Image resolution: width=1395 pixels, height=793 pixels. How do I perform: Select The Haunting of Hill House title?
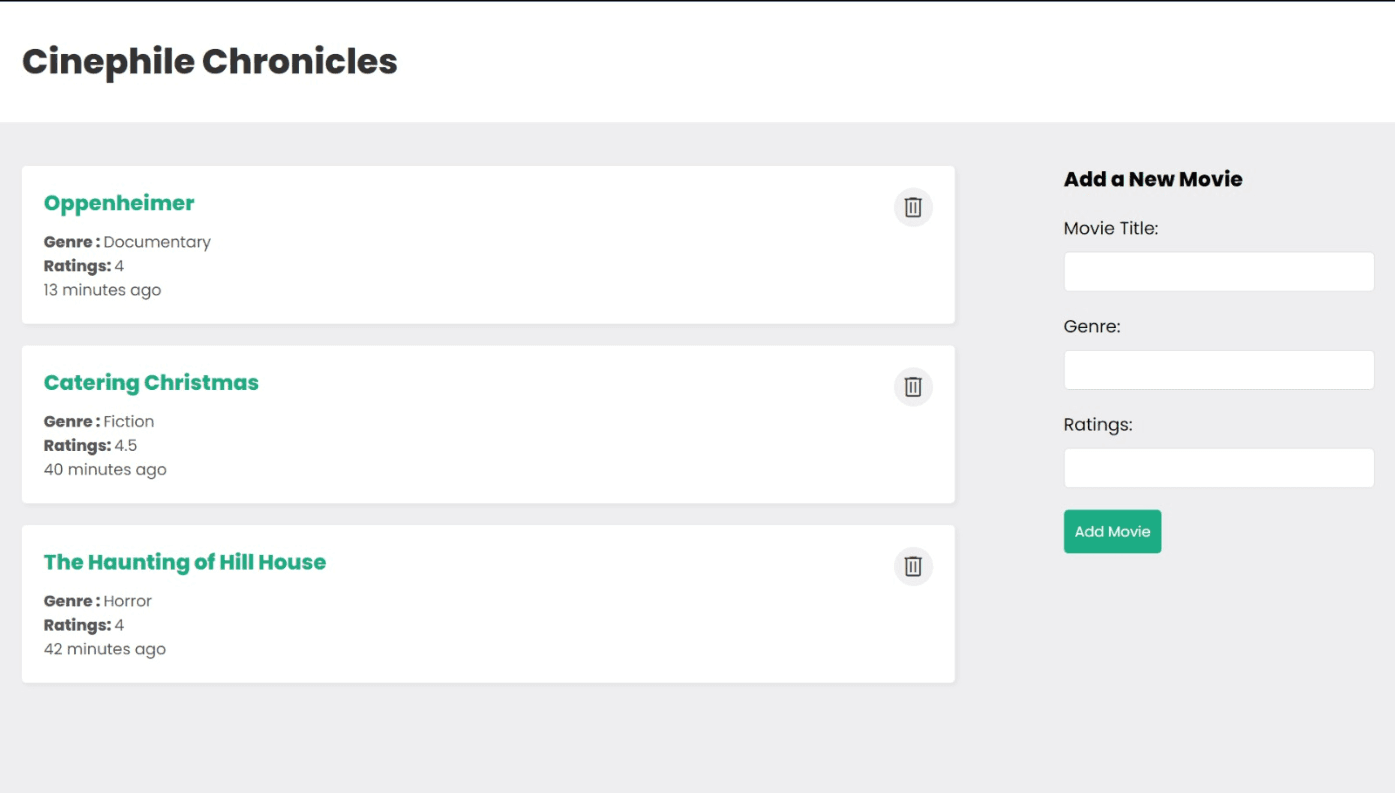click(185, 562)
